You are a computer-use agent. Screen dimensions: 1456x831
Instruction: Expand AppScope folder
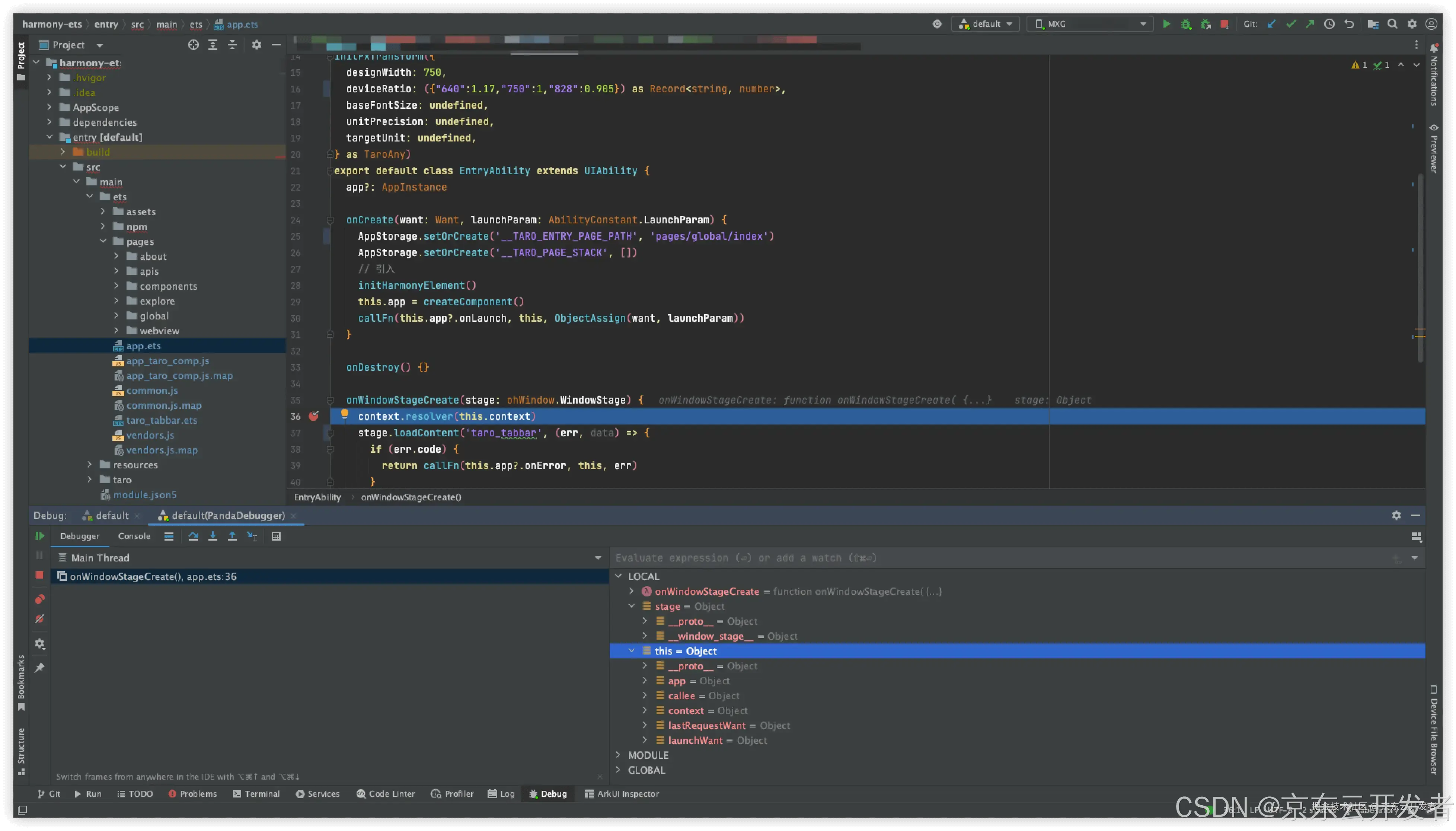pos(49,107)
